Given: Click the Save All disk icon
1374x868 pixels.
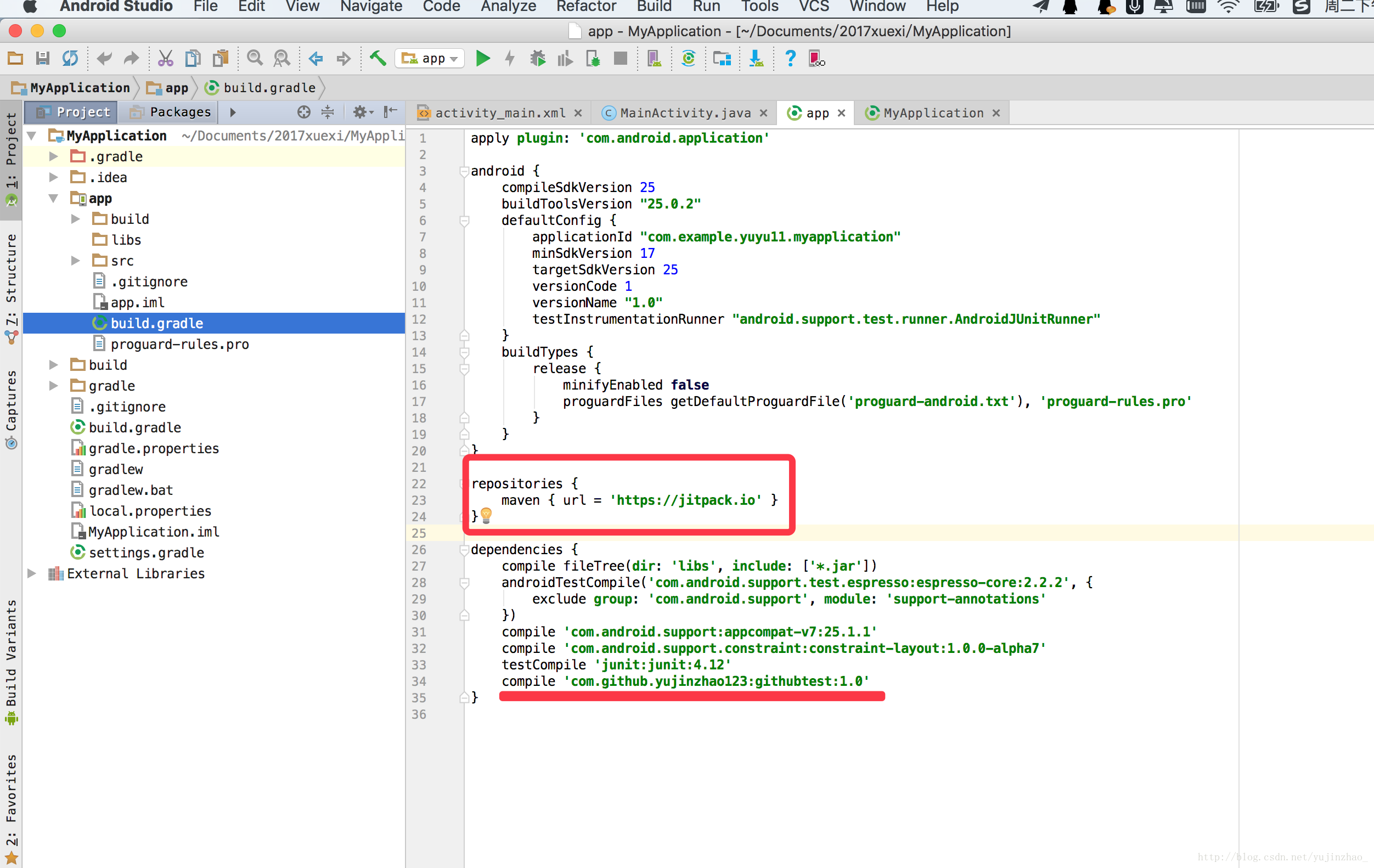Looking at the screenshot, I should 43,58.
